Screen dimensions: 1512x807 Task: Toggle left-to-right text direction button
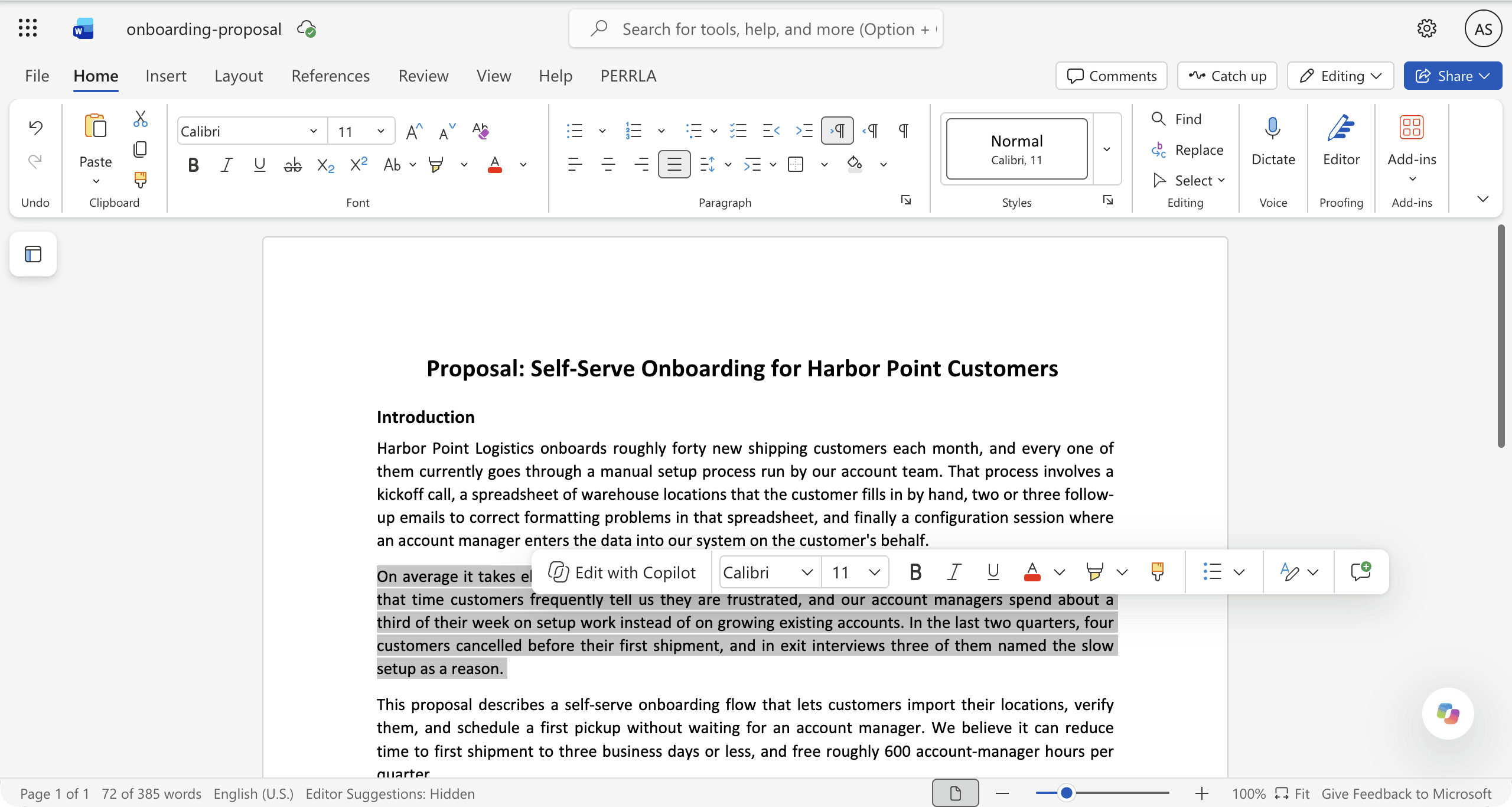[x=837, y=131]
